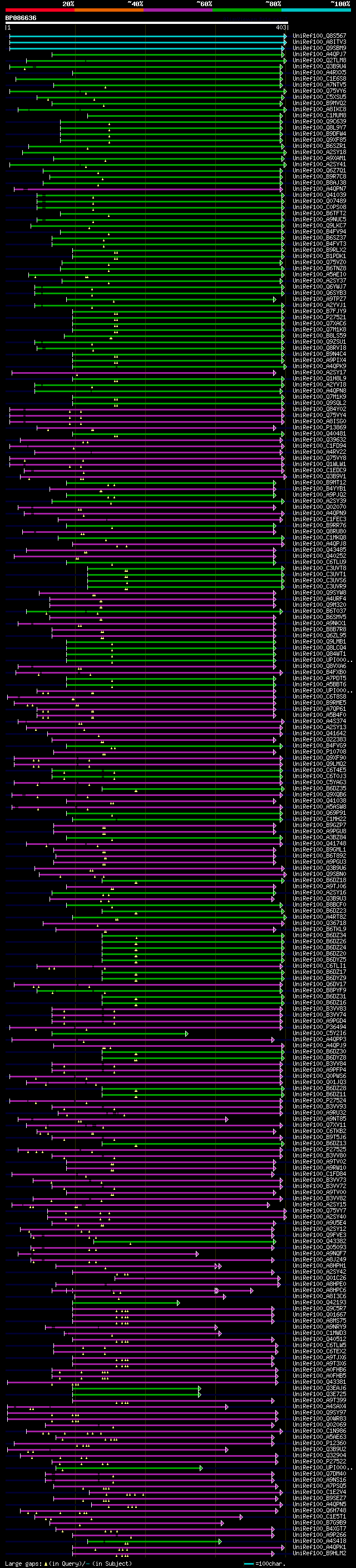Select the UniRef100_Q9LKC7 label
This screenshot has height=1568, width=356.
(x=319, y=225)
